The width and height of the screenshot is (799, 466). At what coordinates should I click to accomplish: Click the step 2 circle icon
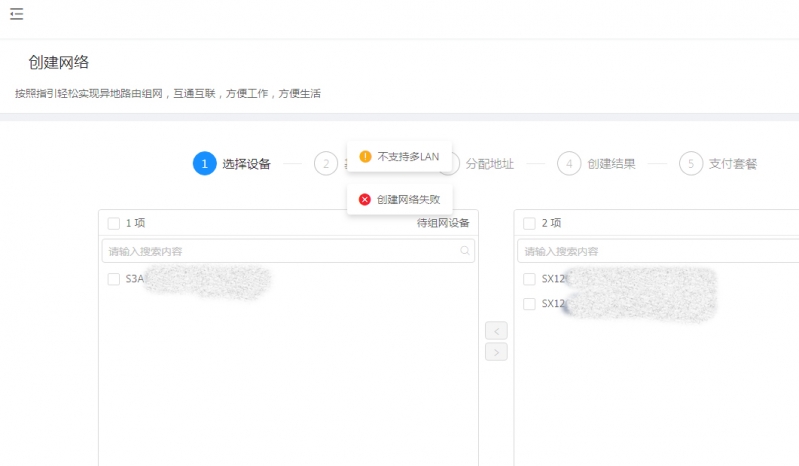[325, 164]
